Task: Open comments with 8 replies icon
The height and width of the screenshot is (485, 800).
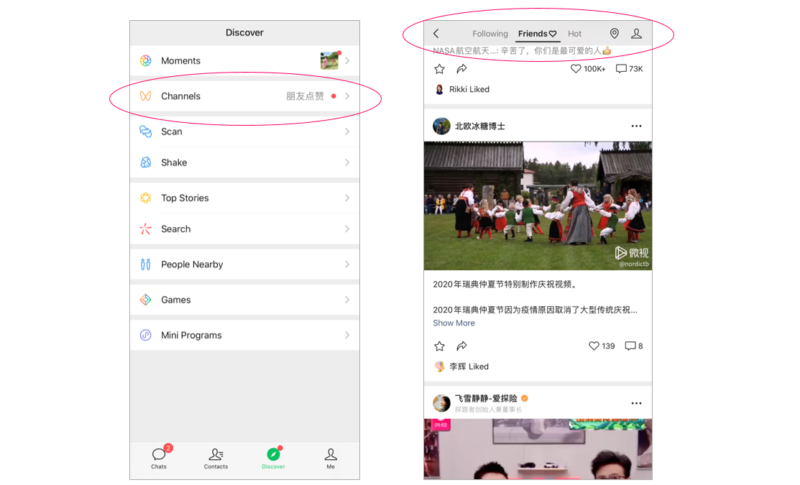Action: (x=633, y=346)
